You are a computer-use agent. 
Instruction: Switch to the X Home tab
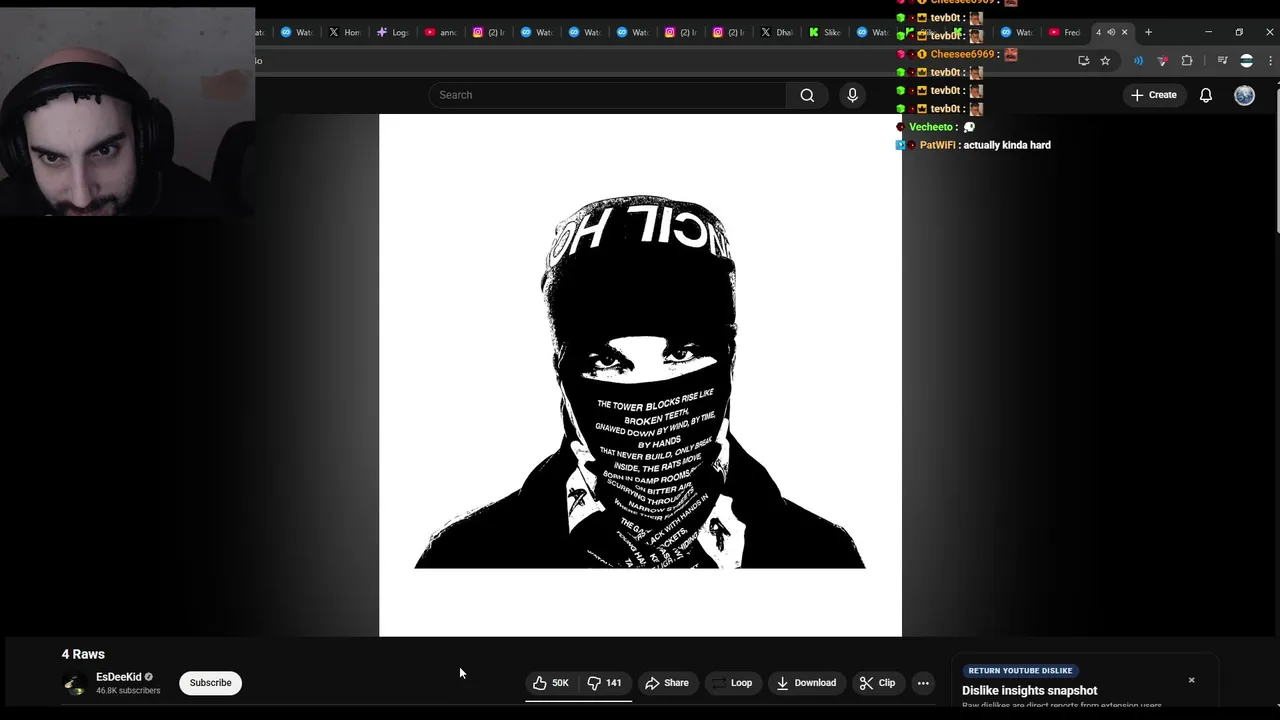[x=345, y=32]
